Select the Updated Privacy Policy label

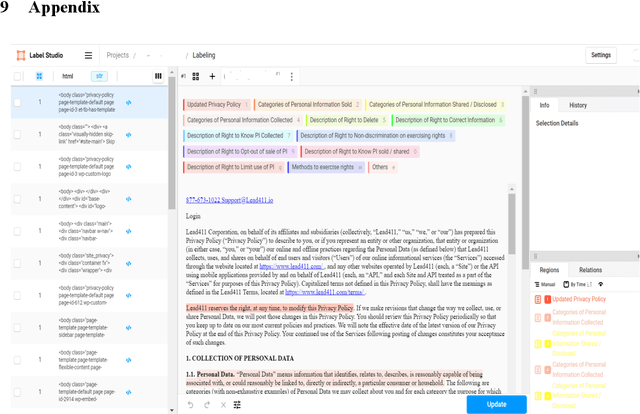(x=217, y=105)
